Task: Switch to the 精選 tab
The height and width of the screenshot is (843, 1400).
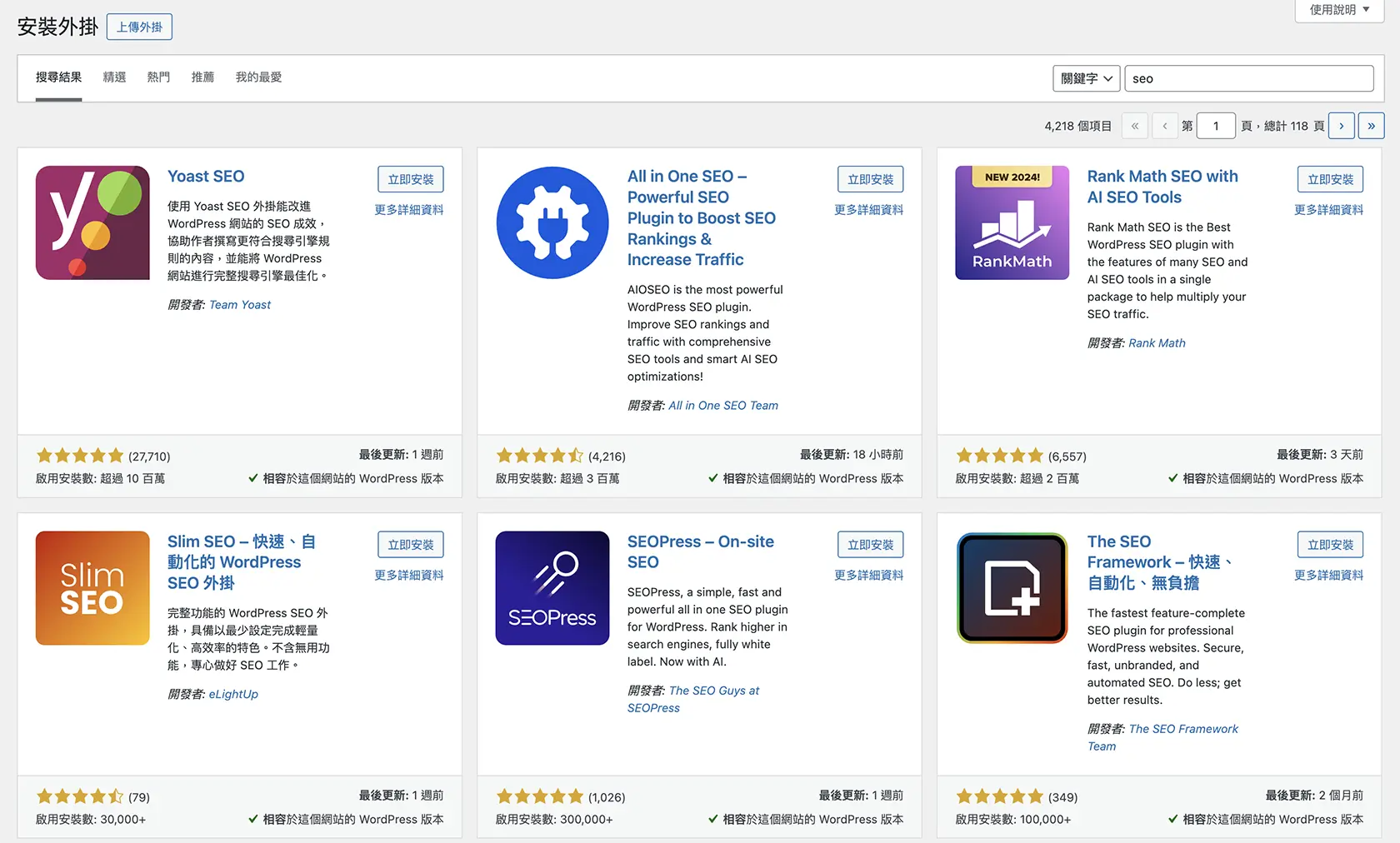Action: click(x=114, y=77)
